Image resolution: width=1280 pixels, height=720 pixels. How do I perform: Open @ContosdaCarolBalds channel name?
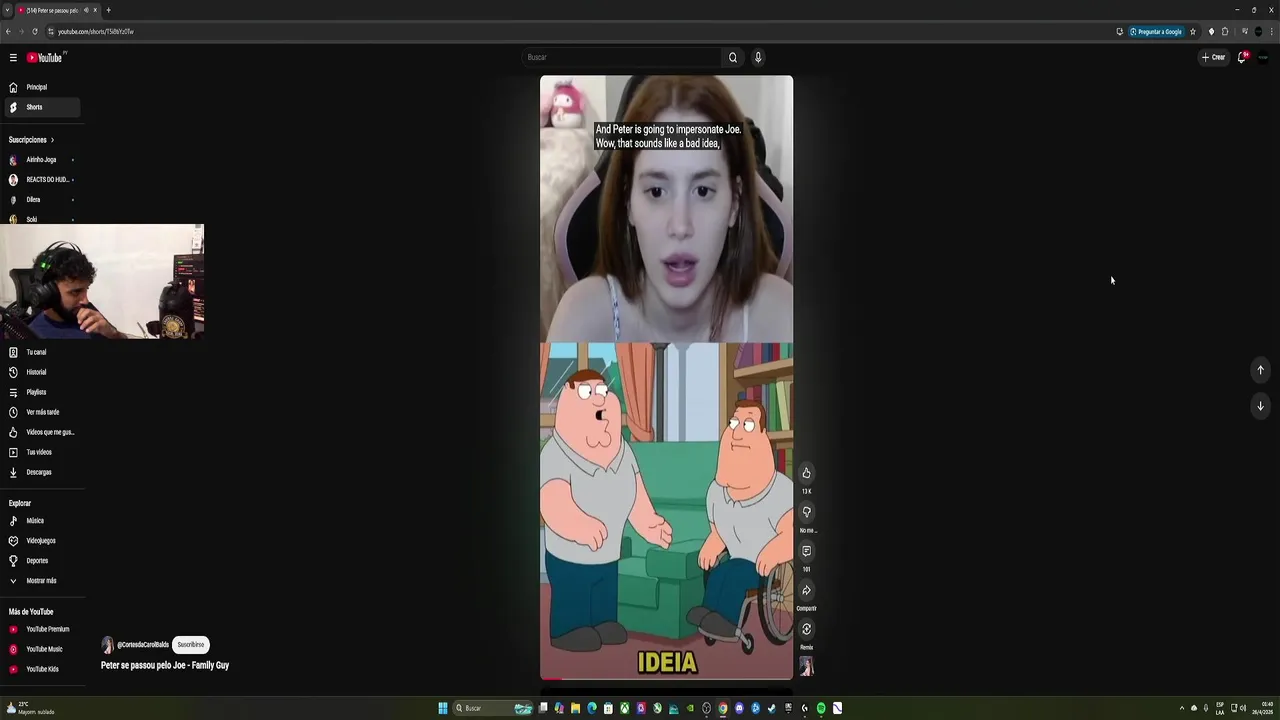click(143, 645)
